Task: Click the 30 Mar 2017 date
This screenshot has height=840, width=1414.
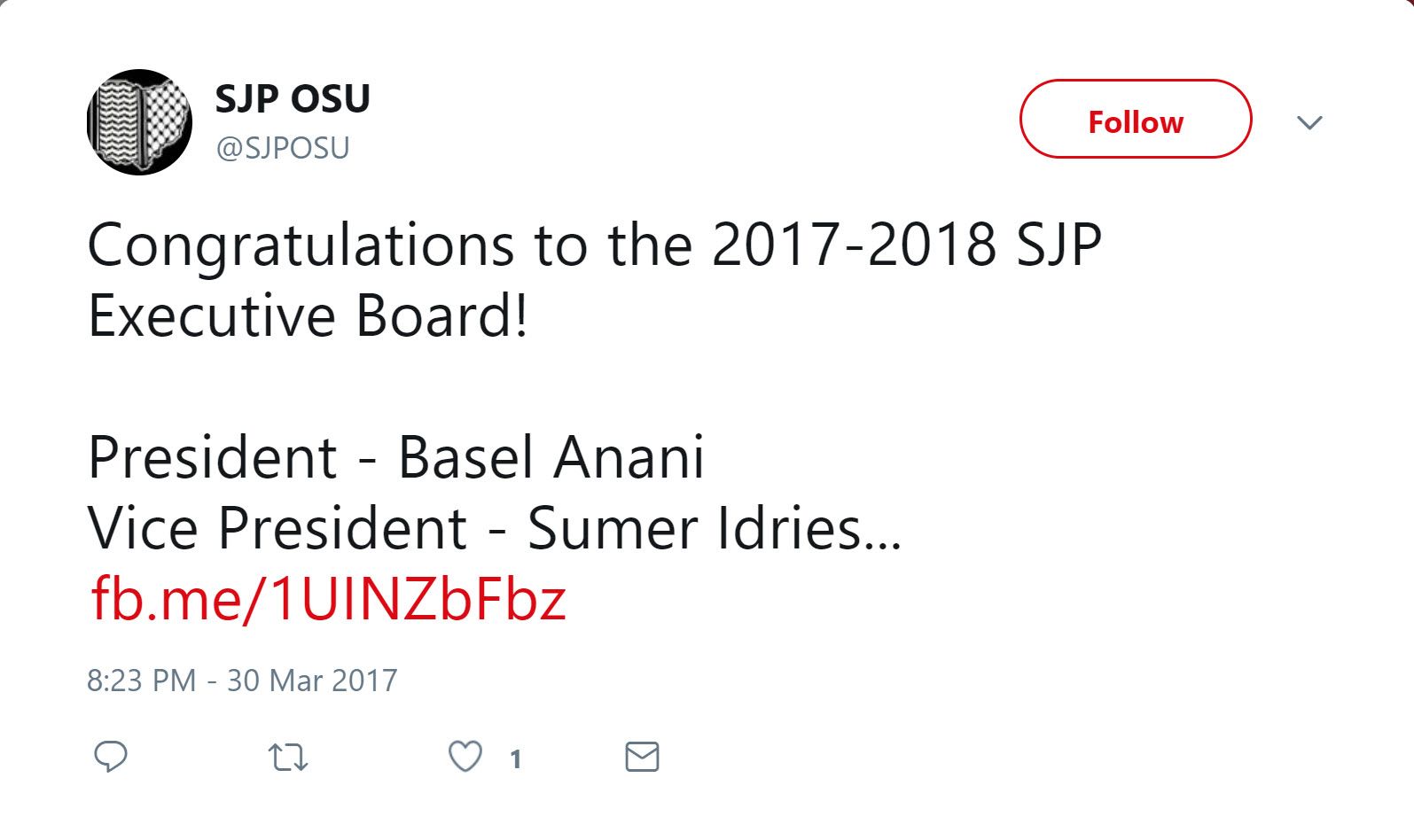Action: click(x=312, y=681)
